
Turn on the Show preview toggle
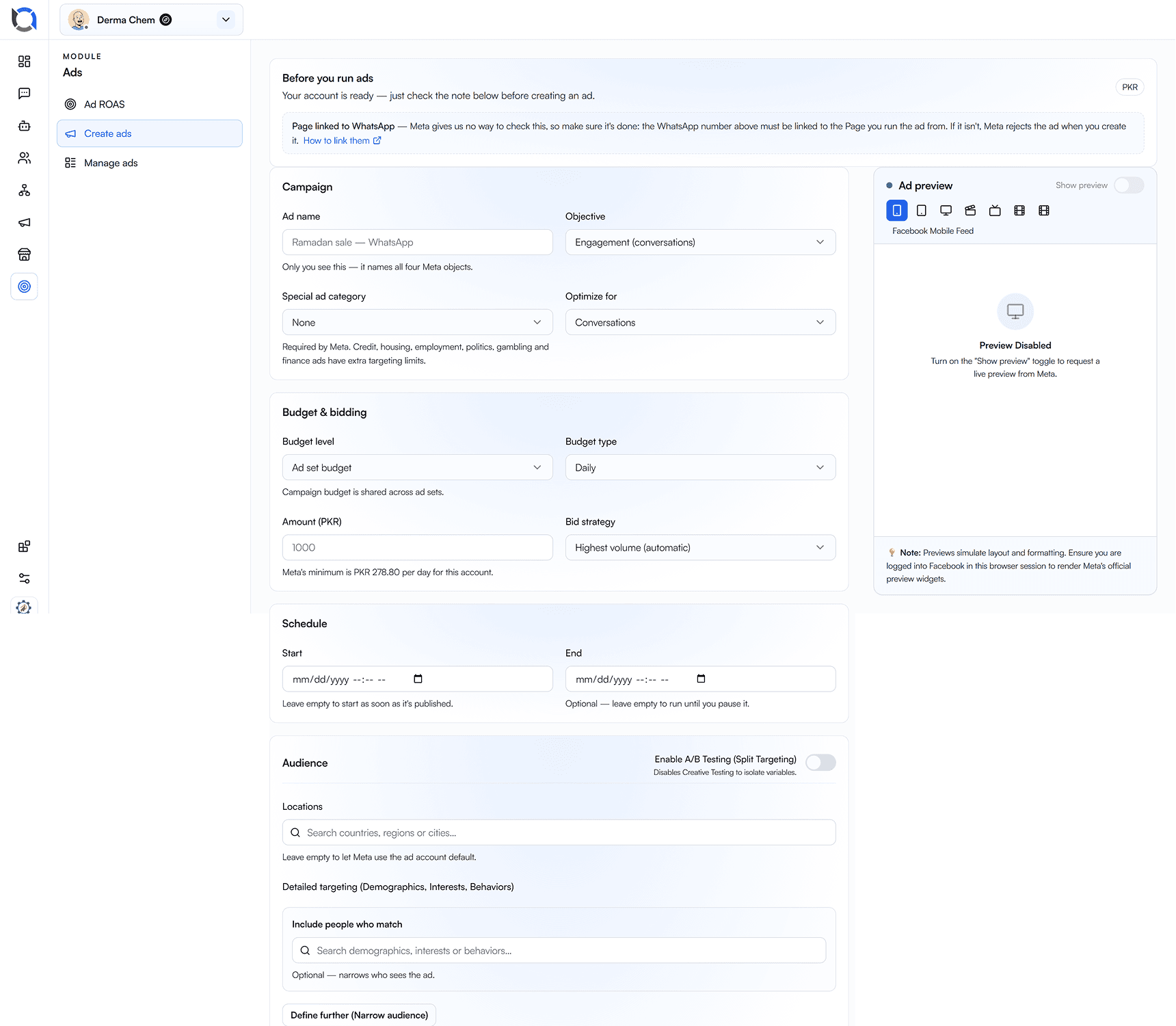click(1129, 185)
